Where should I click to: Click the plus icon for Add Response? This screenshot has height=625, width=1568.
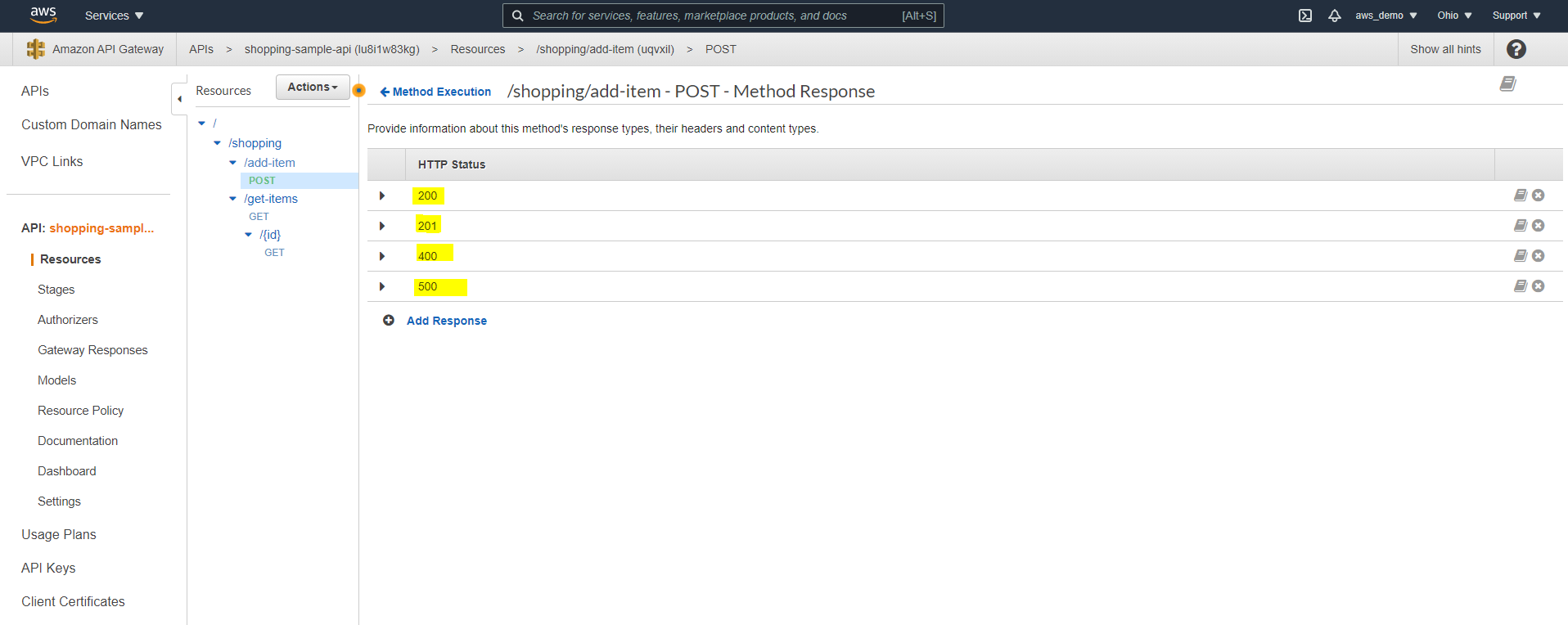(x=389, y=320)
